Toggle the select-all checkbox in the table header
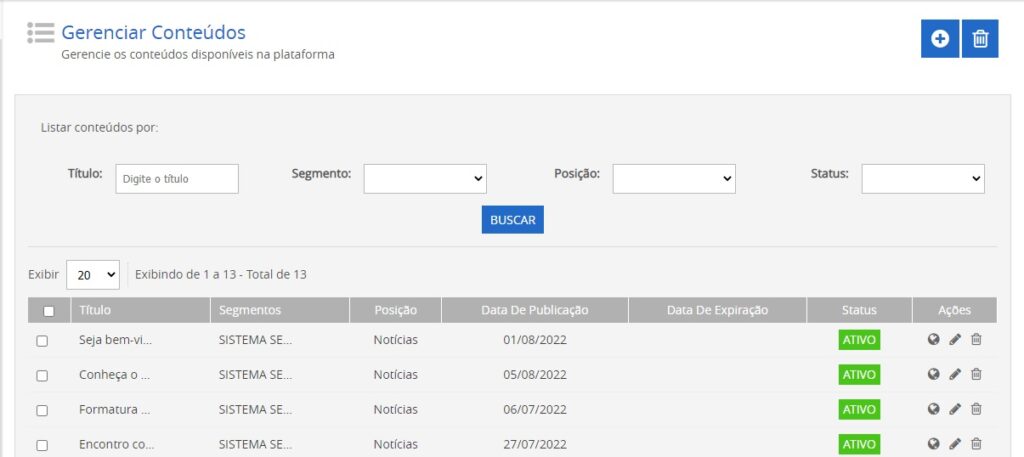This screenshot has width=1024, height=457. [x=48, y=311]
